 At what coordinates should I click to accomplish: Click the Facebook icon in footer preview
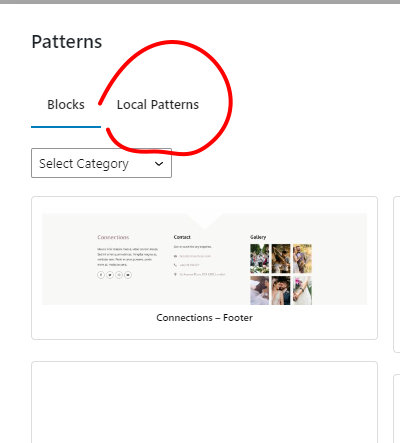tap(101, 275)
